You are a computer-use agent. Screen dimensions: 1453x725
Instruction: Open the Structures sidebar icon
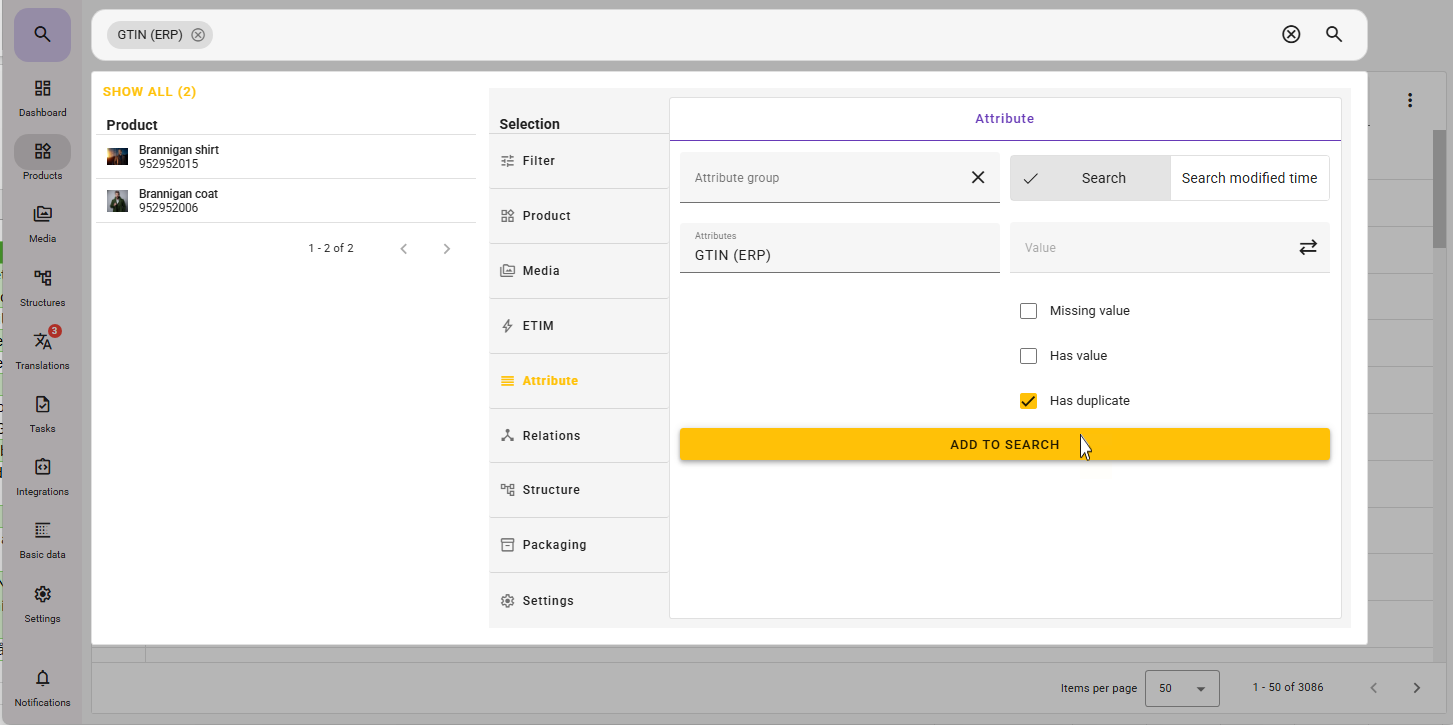click(x=42, y=285)
